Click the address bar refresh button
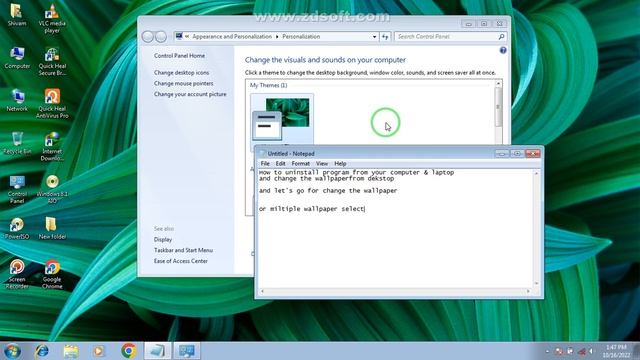This screenshot has width=640, height=360. tap(385, 37)
